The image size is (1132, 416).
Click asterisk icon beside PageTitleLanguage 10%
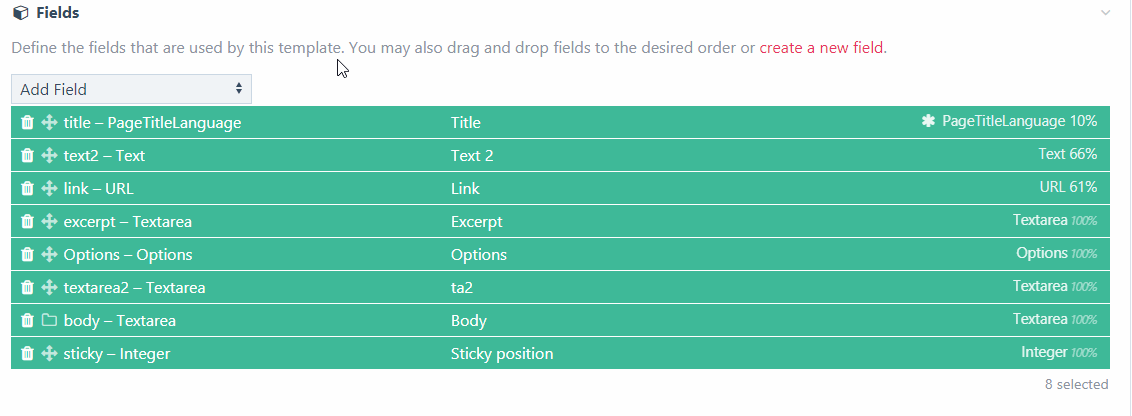pyautogui.click(x=928, y=122)
